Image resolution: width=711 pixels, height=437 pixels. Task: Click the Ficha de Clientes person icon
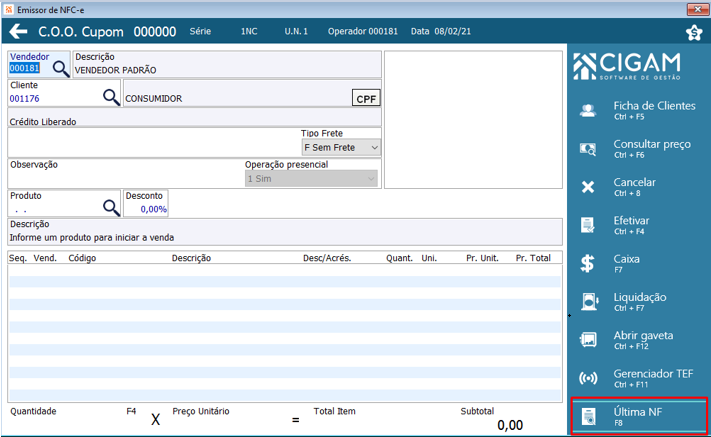click(588, 110)
